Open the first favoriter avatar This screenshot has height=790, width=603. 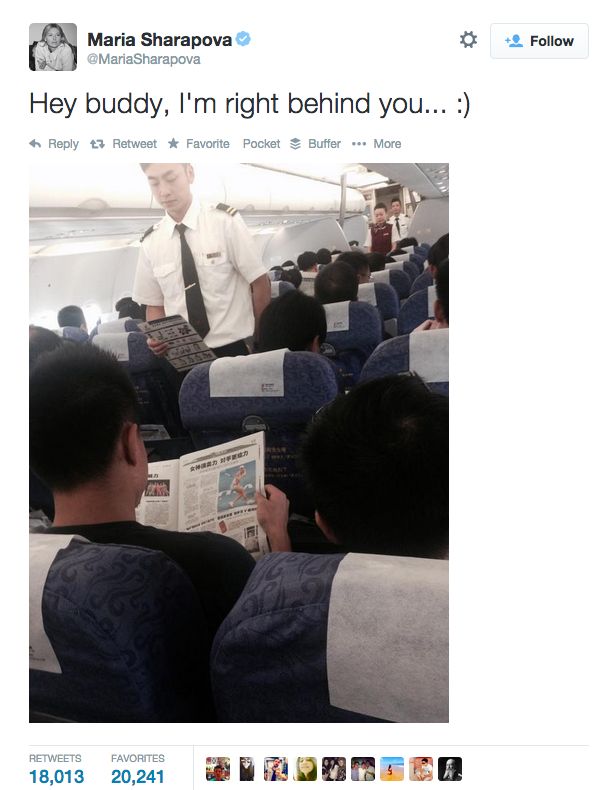click(x=218, y=769)
